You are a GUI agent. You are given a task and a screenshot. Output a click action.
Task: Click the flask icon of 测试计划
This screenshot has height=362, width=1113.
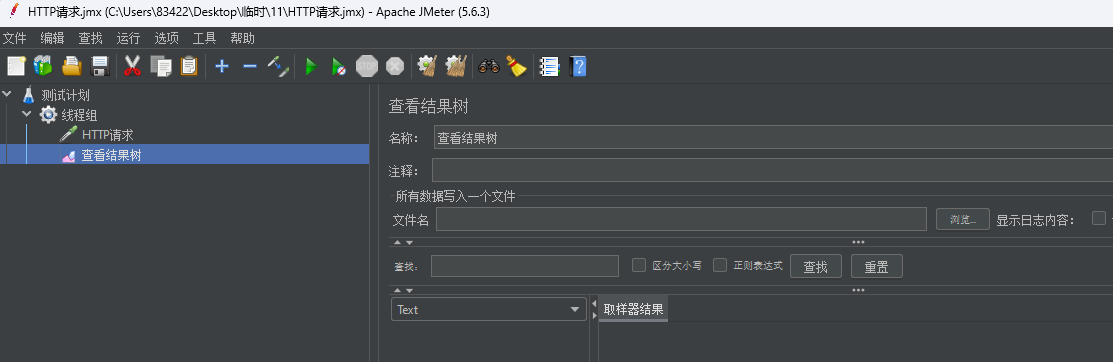(28, 95)
